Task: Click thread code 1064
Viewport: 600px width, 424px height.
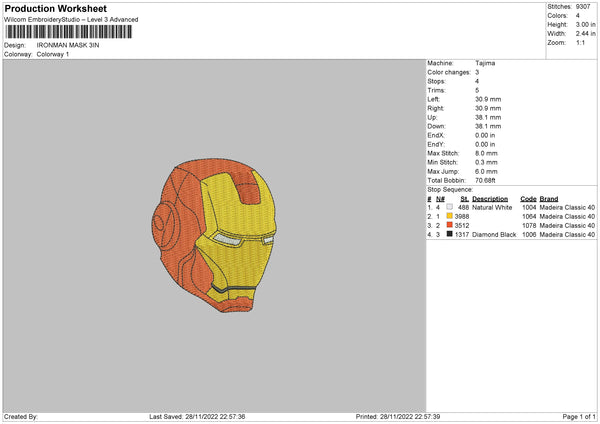Action: (x=529, y=217)
